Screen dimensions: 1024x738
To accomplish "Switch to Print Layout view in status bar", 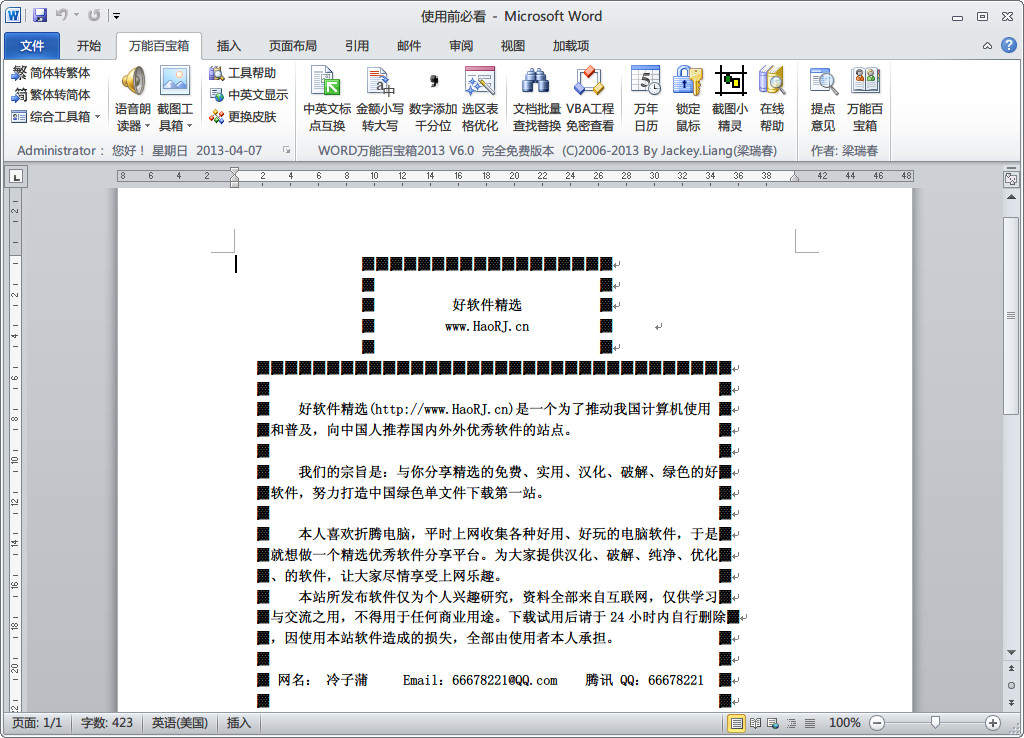I will (x=737, y=723).
